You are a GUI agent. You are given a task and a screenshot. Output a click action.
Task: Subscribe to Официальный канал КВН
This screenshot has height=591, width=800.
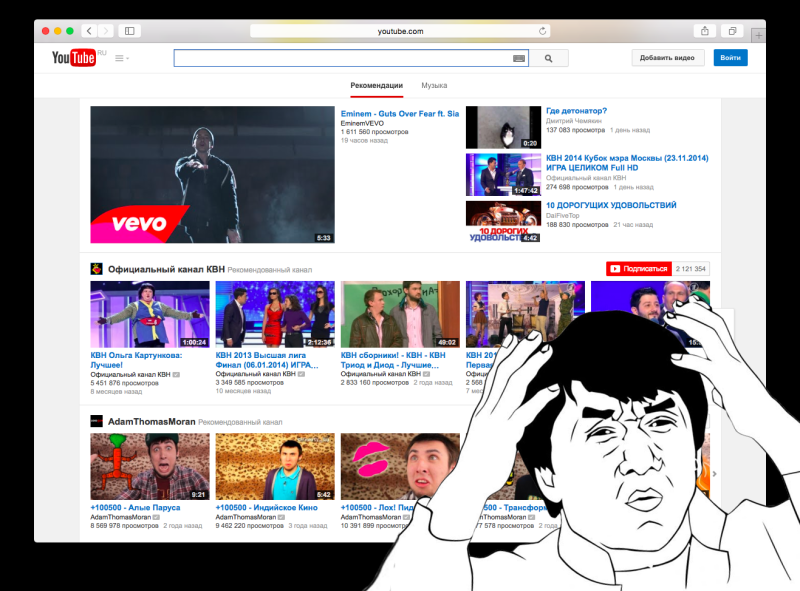pyautogui.click(x=641, y=268)
